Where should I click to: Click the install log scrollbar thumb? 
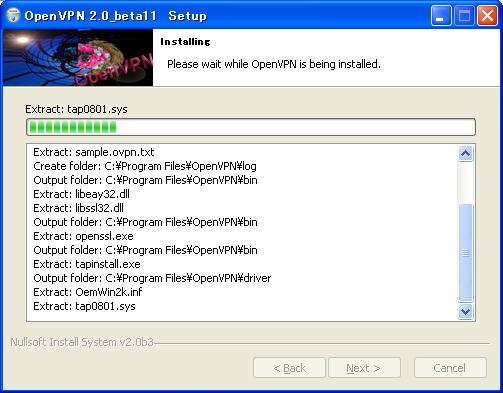click(465, 253)
